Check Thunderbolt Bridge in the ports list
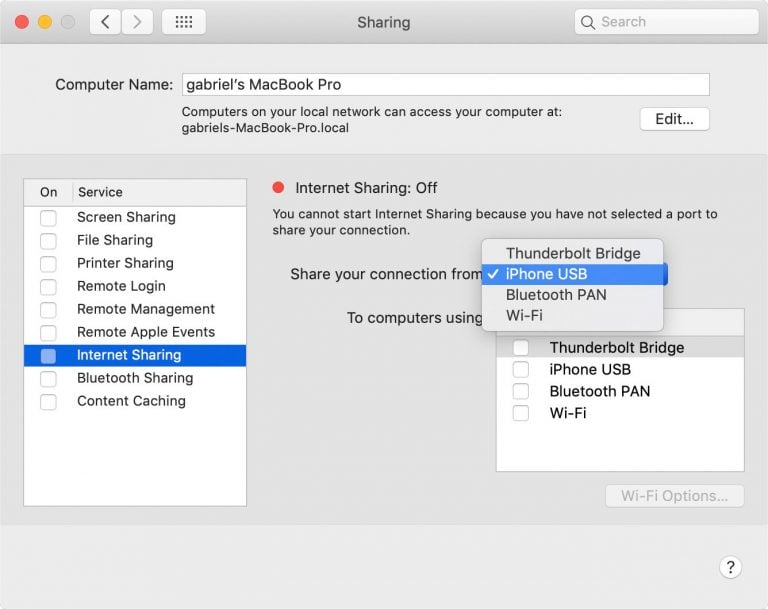Viewport: 768px width, 609px height. tap(521, 348)
